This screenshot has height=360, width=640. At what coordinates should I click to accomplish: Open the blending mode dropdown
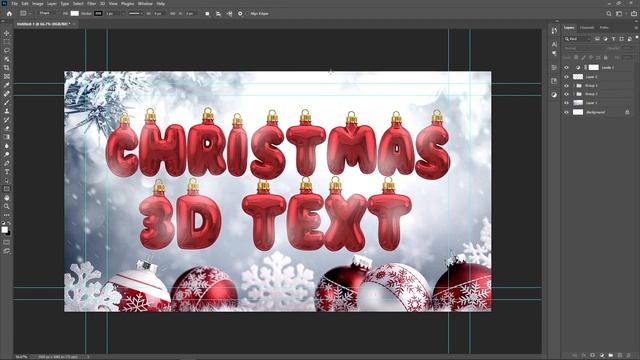(583, 48)
